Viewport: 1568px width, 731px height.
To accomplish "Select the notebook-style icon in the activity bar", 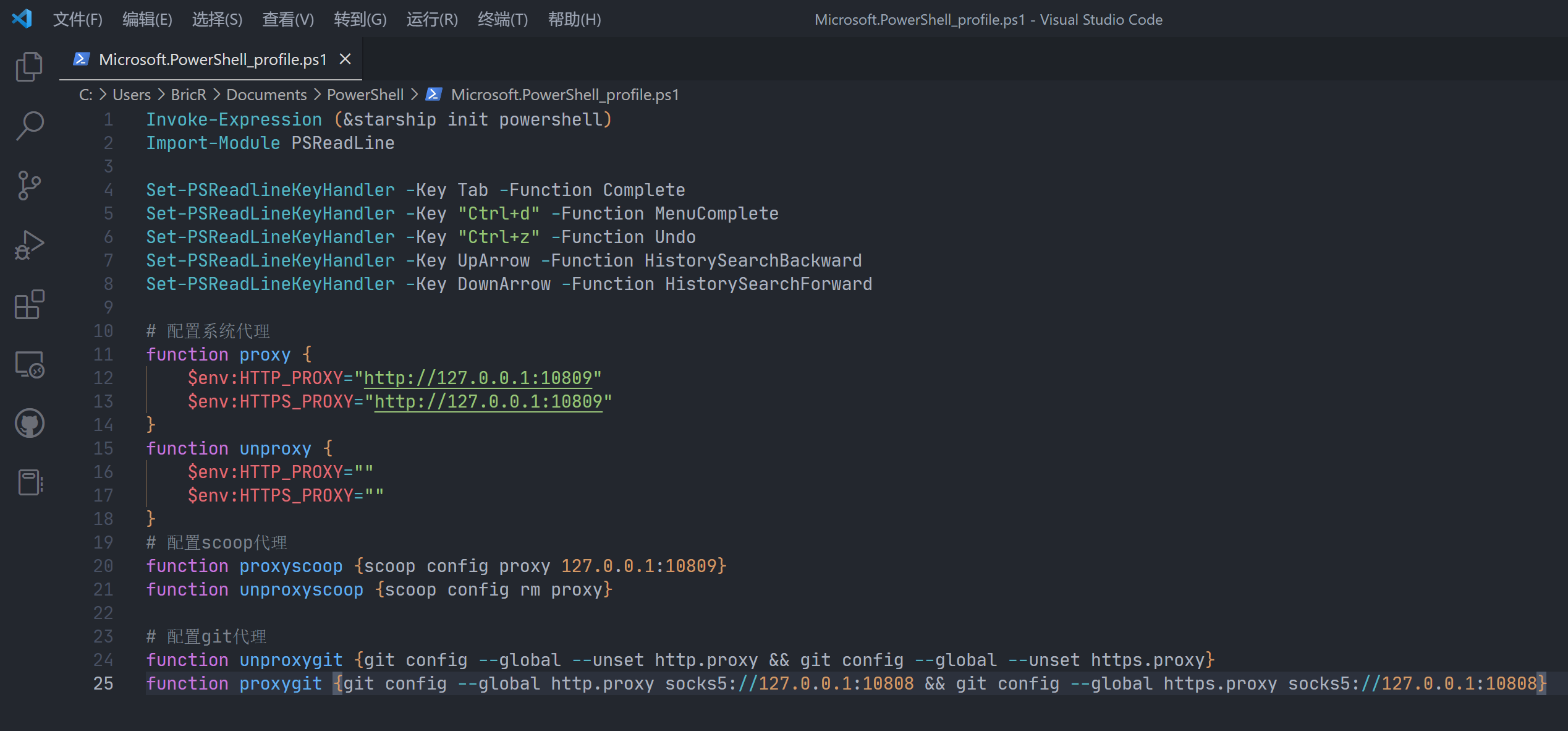I will 28,482.
